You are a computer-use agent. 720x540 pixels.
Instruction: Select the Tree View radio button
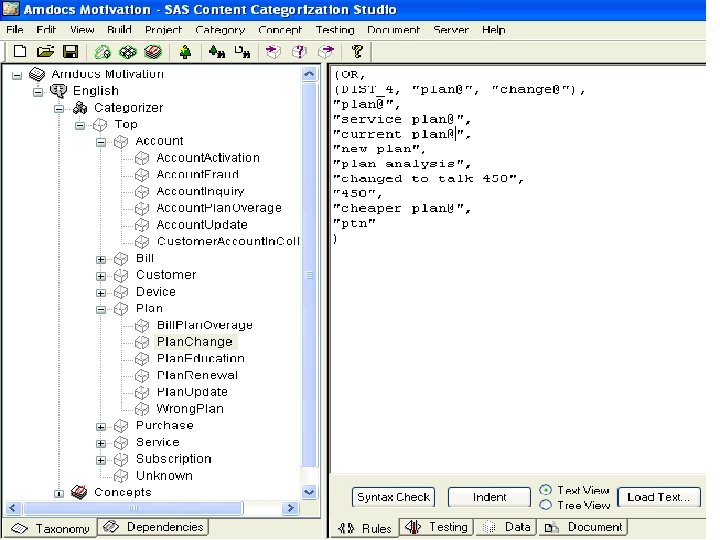point(546,505)
